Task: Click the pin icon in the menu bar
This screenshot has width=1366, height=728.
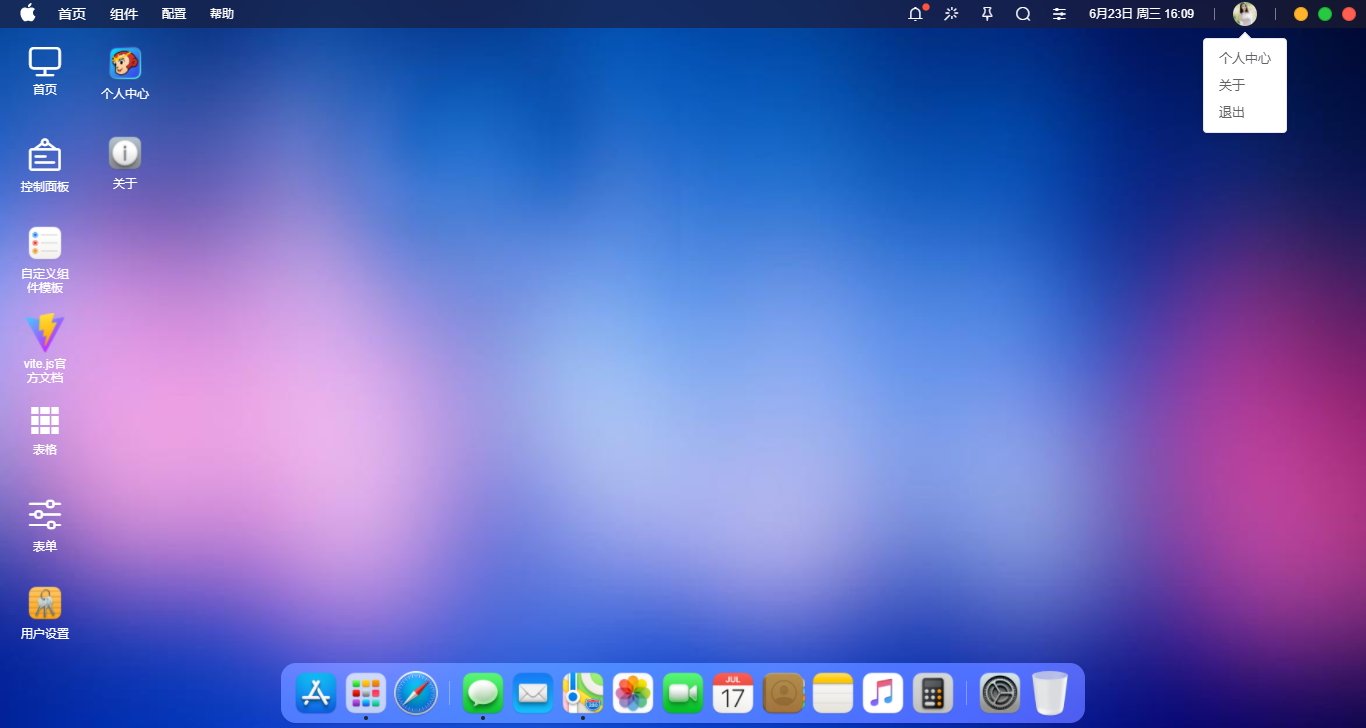Action: tap(987, 14)
